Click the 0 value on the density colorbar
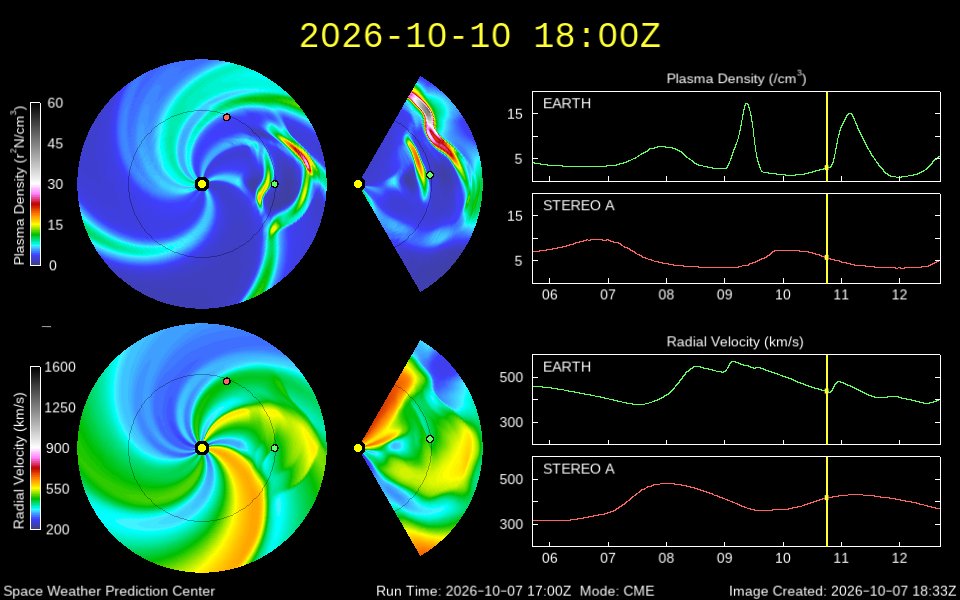The width and height of the screenshot is (960, 600). tap(52, 265)
